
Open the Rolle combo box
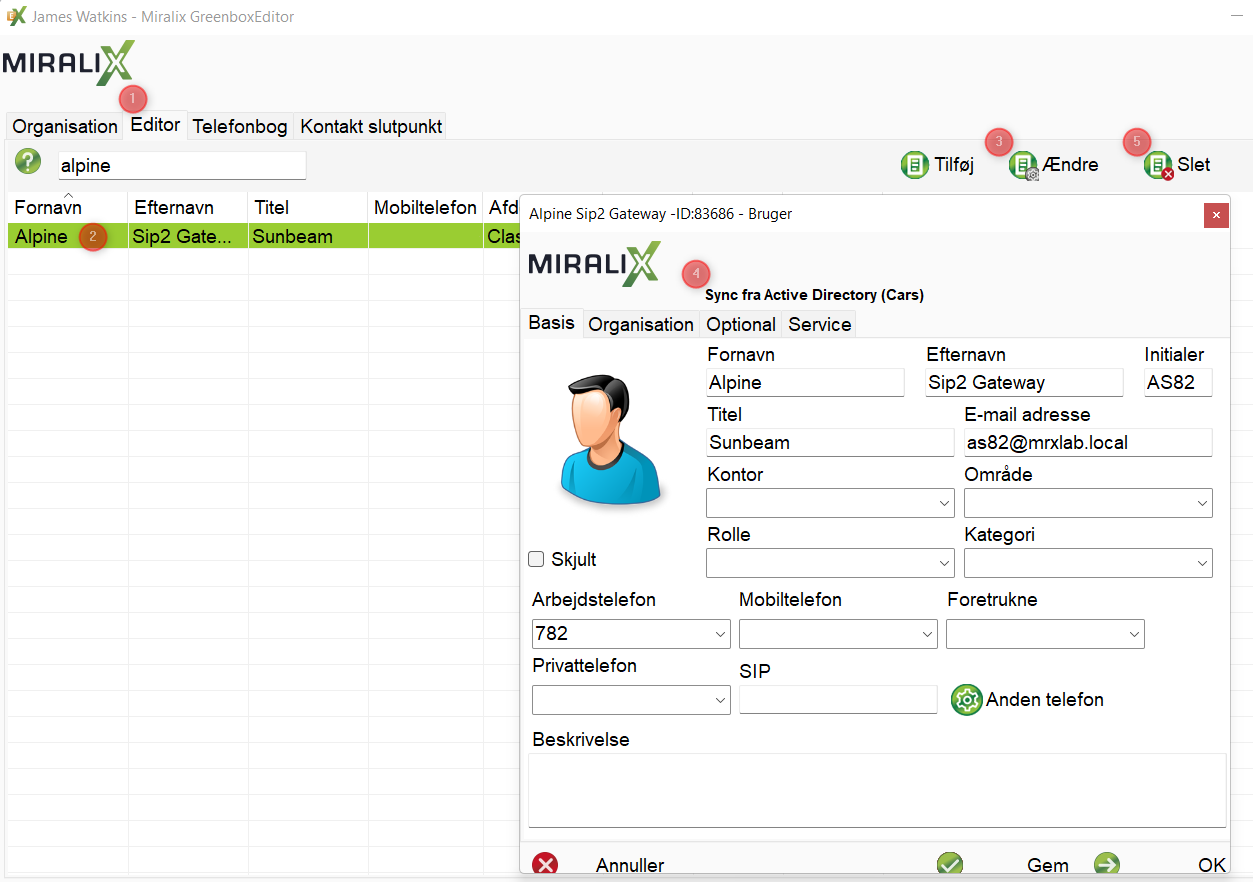tap(944, 564)
